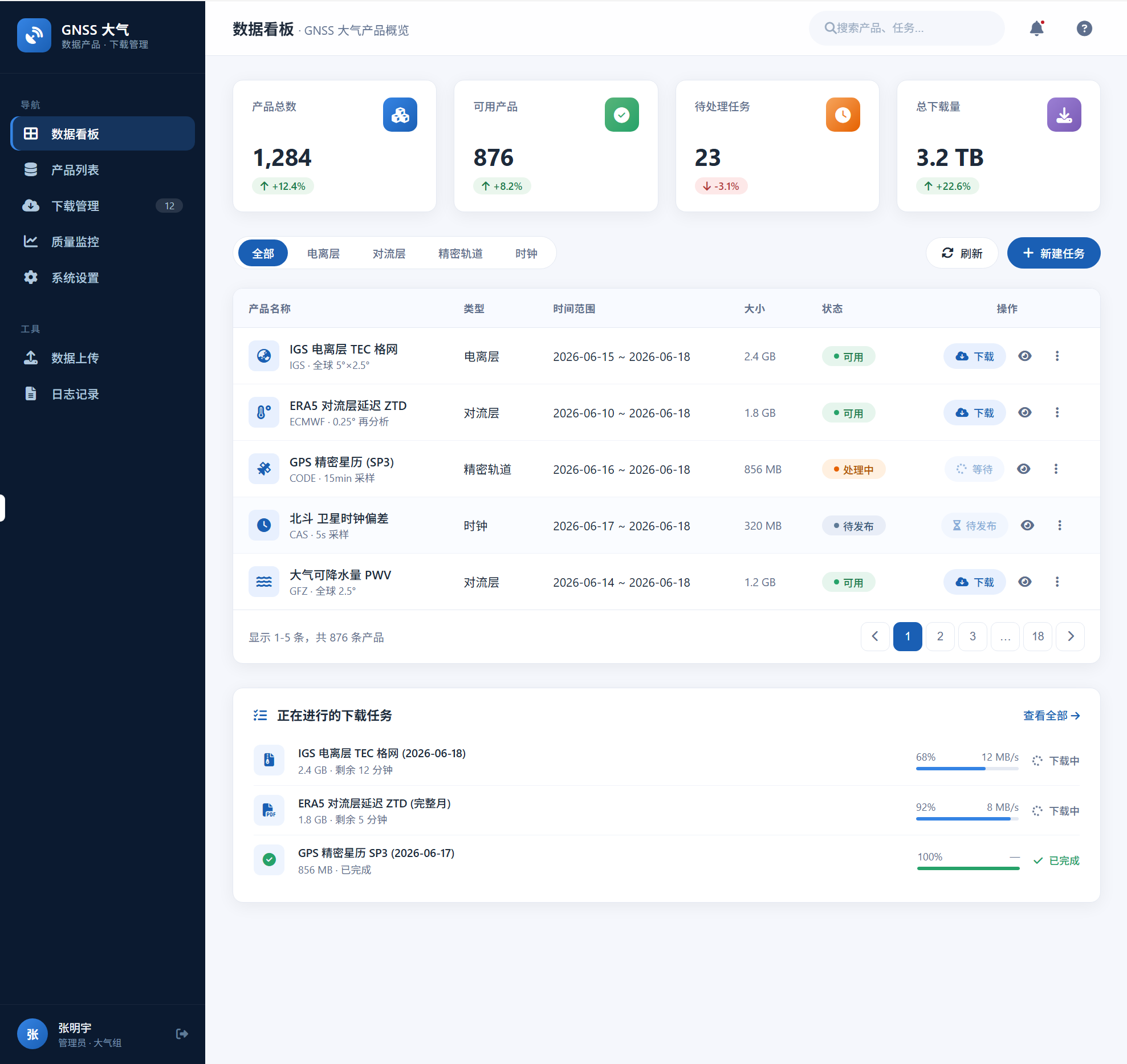The width and height of the screenshot is (1127, 1064).
Task: Select the 精密轨道 filter tab
Action: coord(460,253)
